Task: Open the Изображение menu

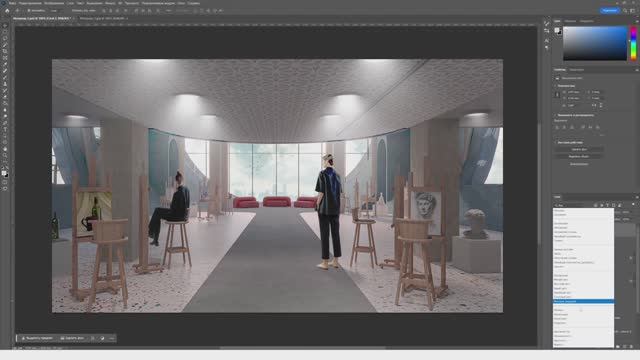Action: tap(54, 3)
